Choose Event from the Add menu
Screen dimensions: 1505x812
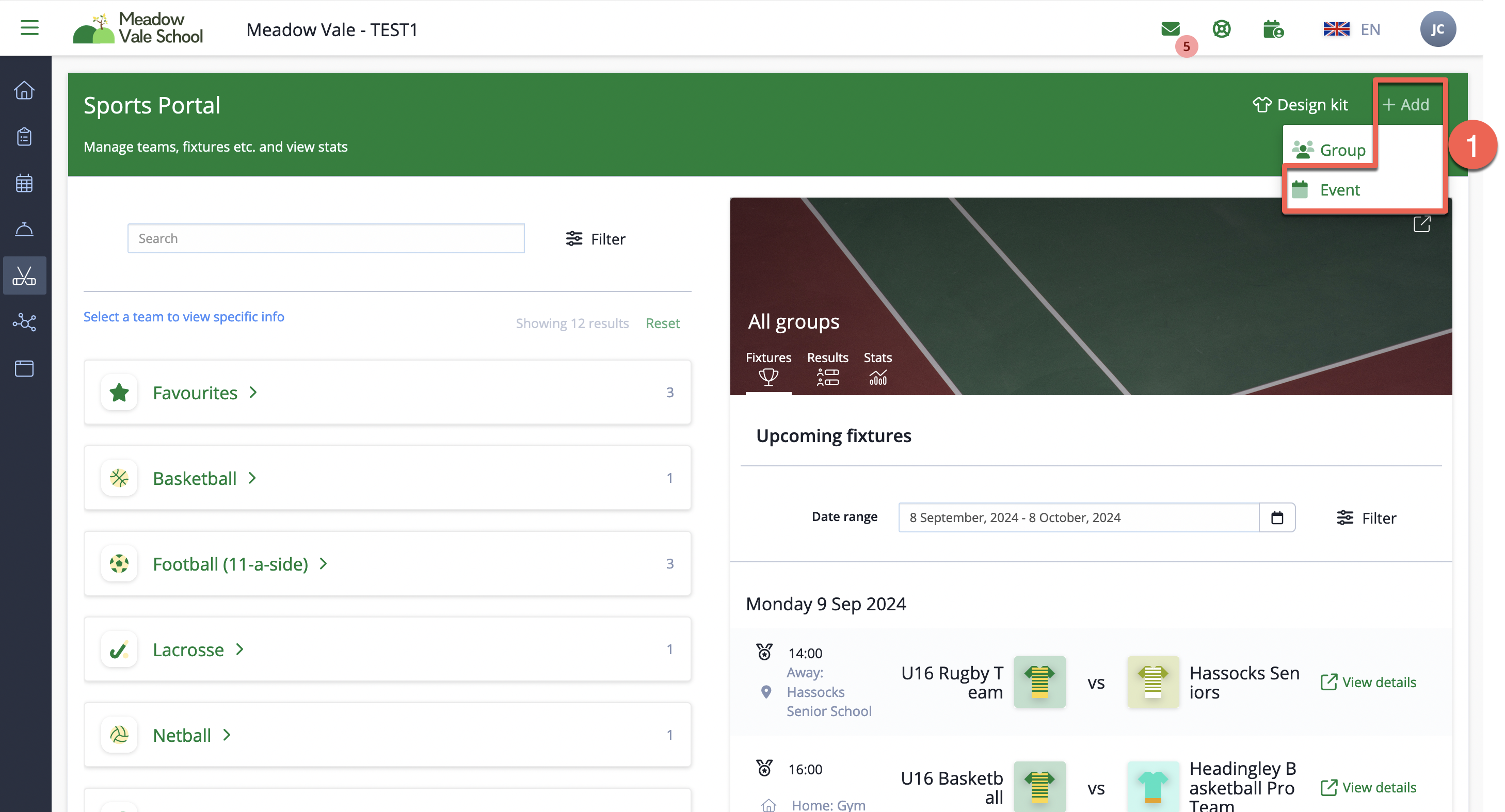point(1325,190)
